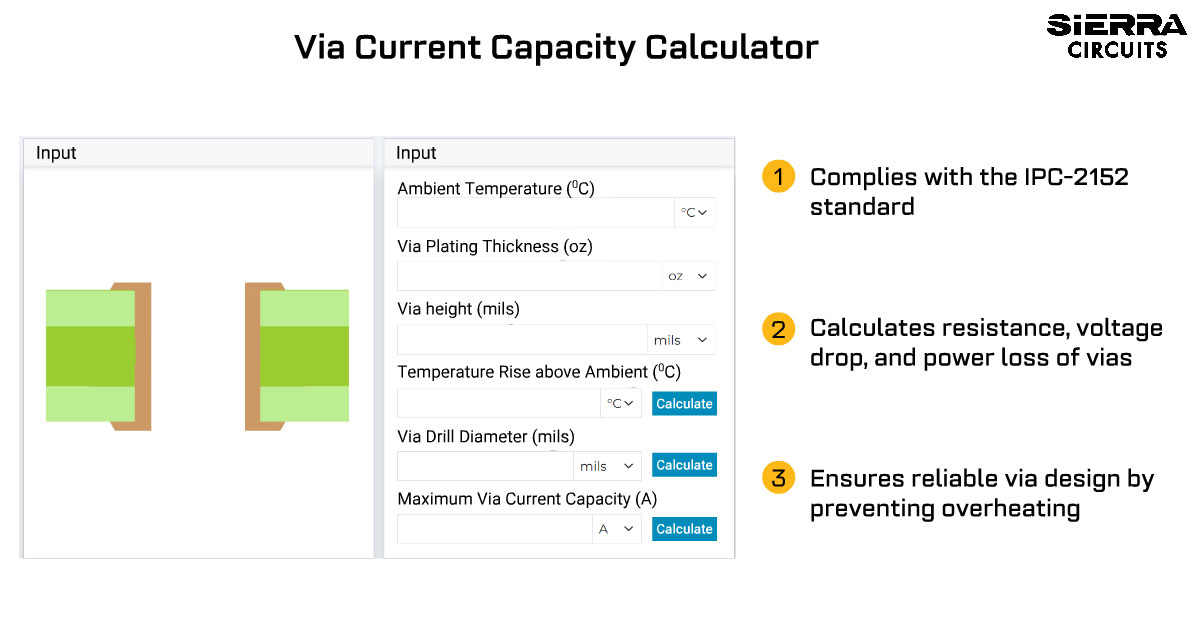Focus the Via height input field
1200x628 pixels.
coord(522,340)
